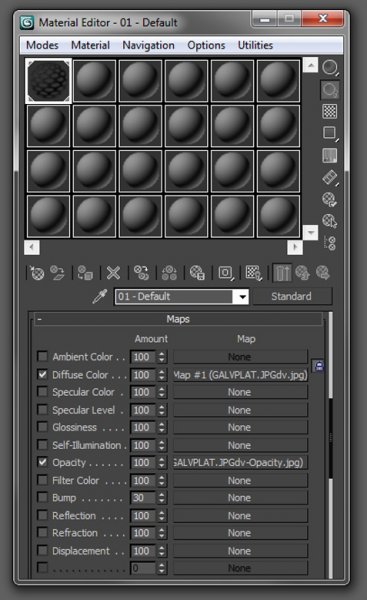The width and height of the screenshot is (367, 600).
Task: Click Select by Material icon
Action: [x=329, y=221]
